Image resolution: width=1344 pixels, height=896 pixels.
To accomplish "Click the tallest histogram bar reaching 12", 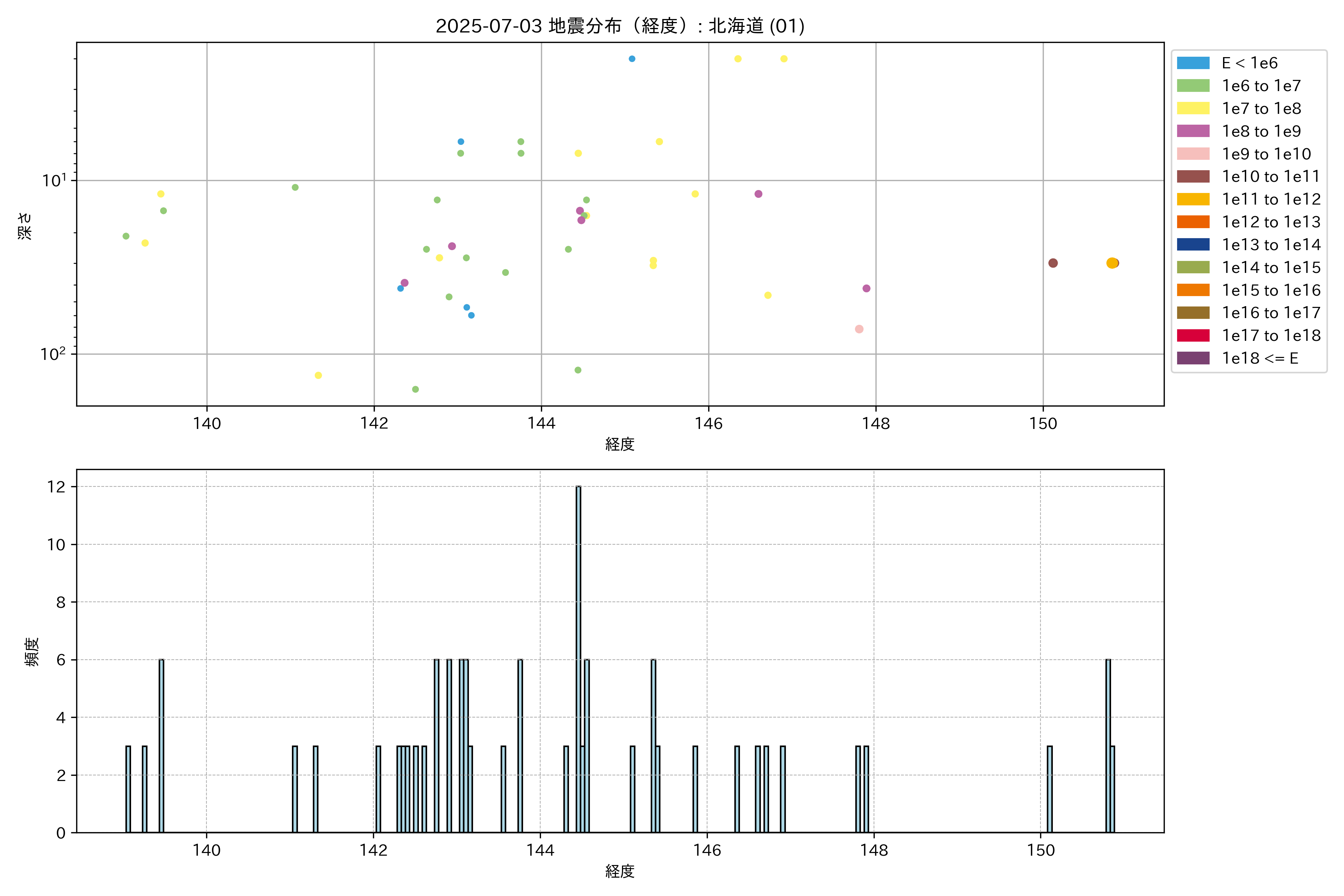I will click(578, 657).
